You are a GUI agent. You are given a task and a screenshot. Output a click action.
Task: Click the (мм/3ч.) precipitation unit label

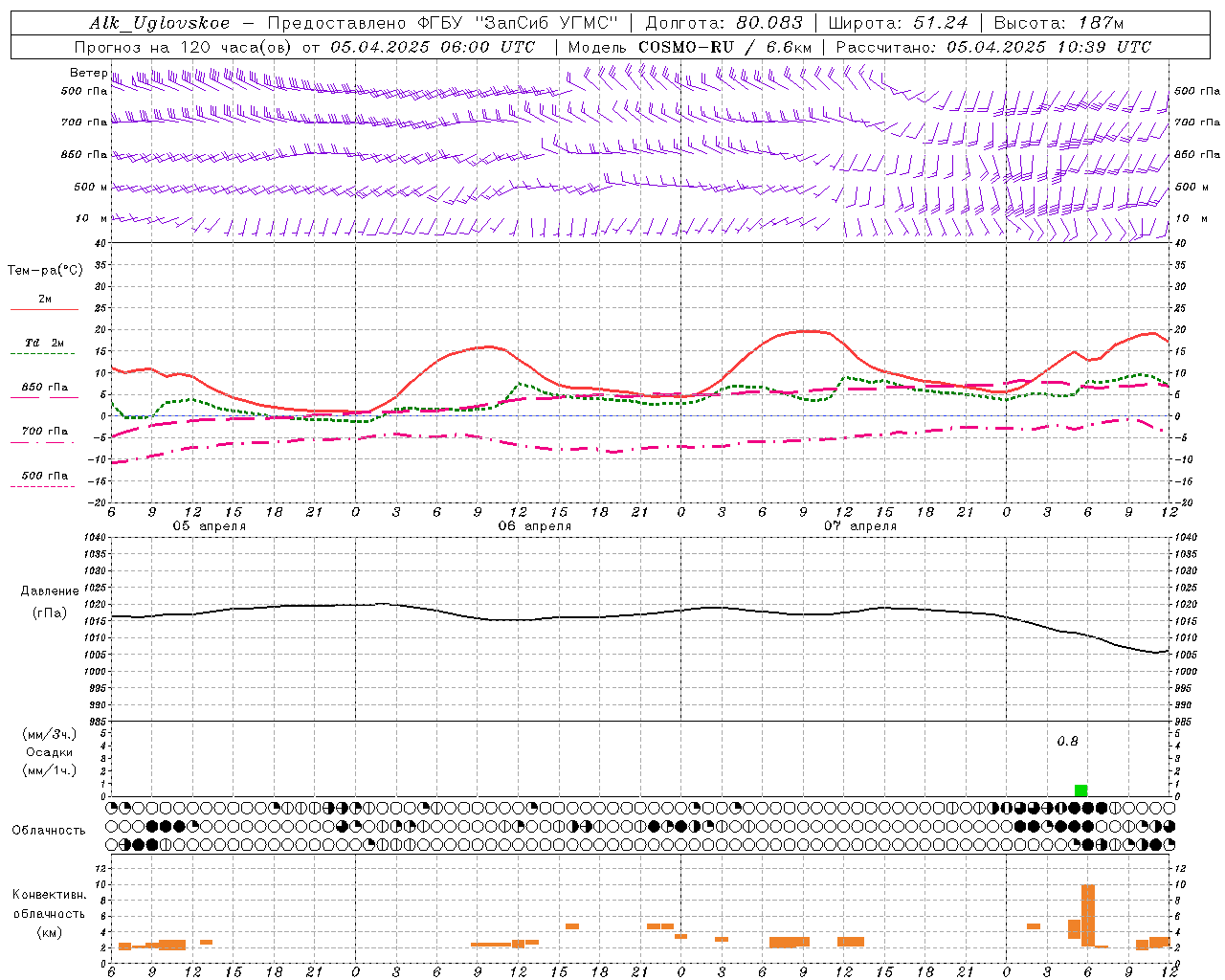pyautogui.click(x=50, y=734)
